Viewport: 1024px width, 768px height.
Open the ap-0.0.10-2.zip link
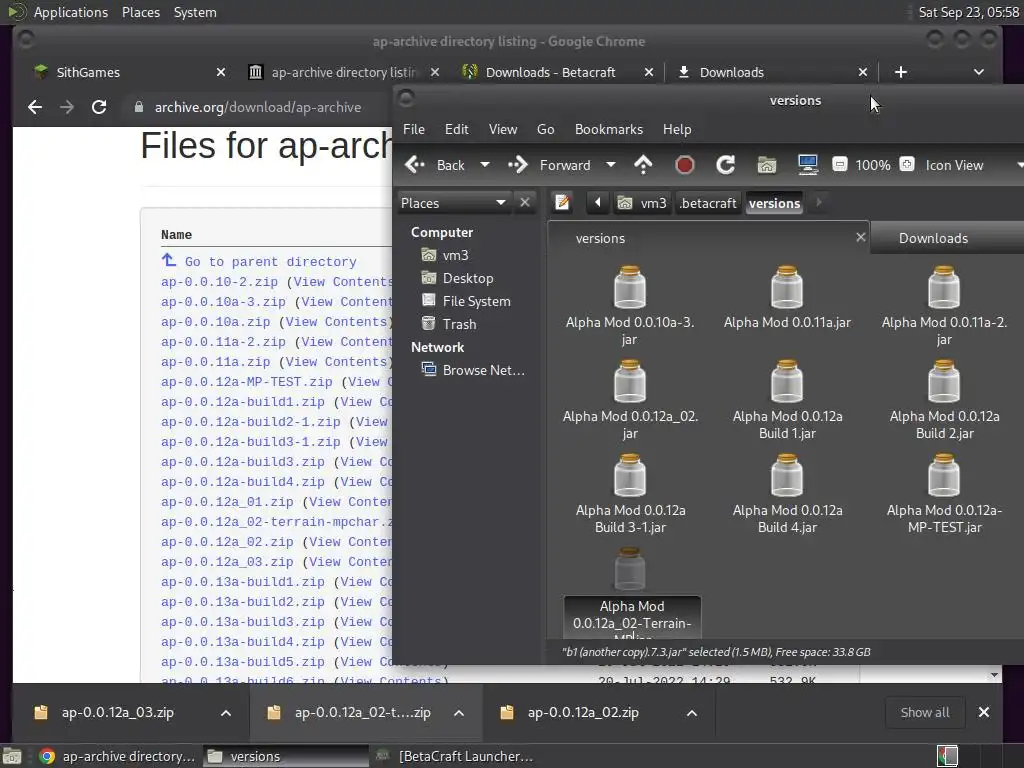(219, 282)
